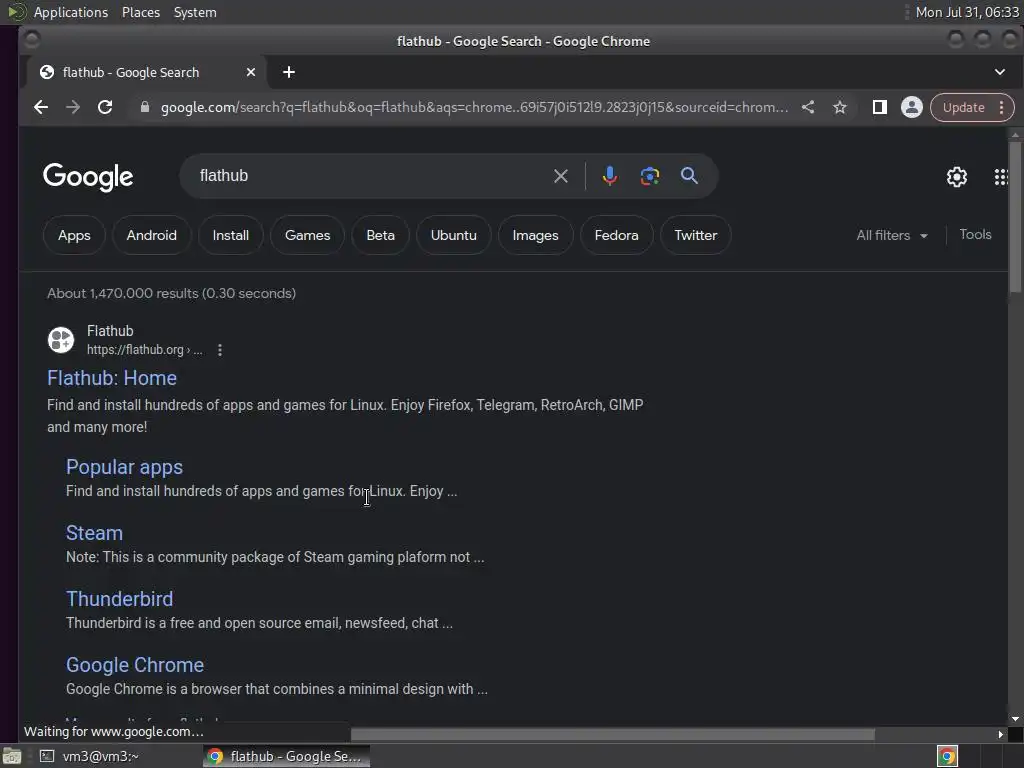This screenshot has height=768, width=1024.
Task: Select the Ubuntu filter chip
Action: [454, 235]
